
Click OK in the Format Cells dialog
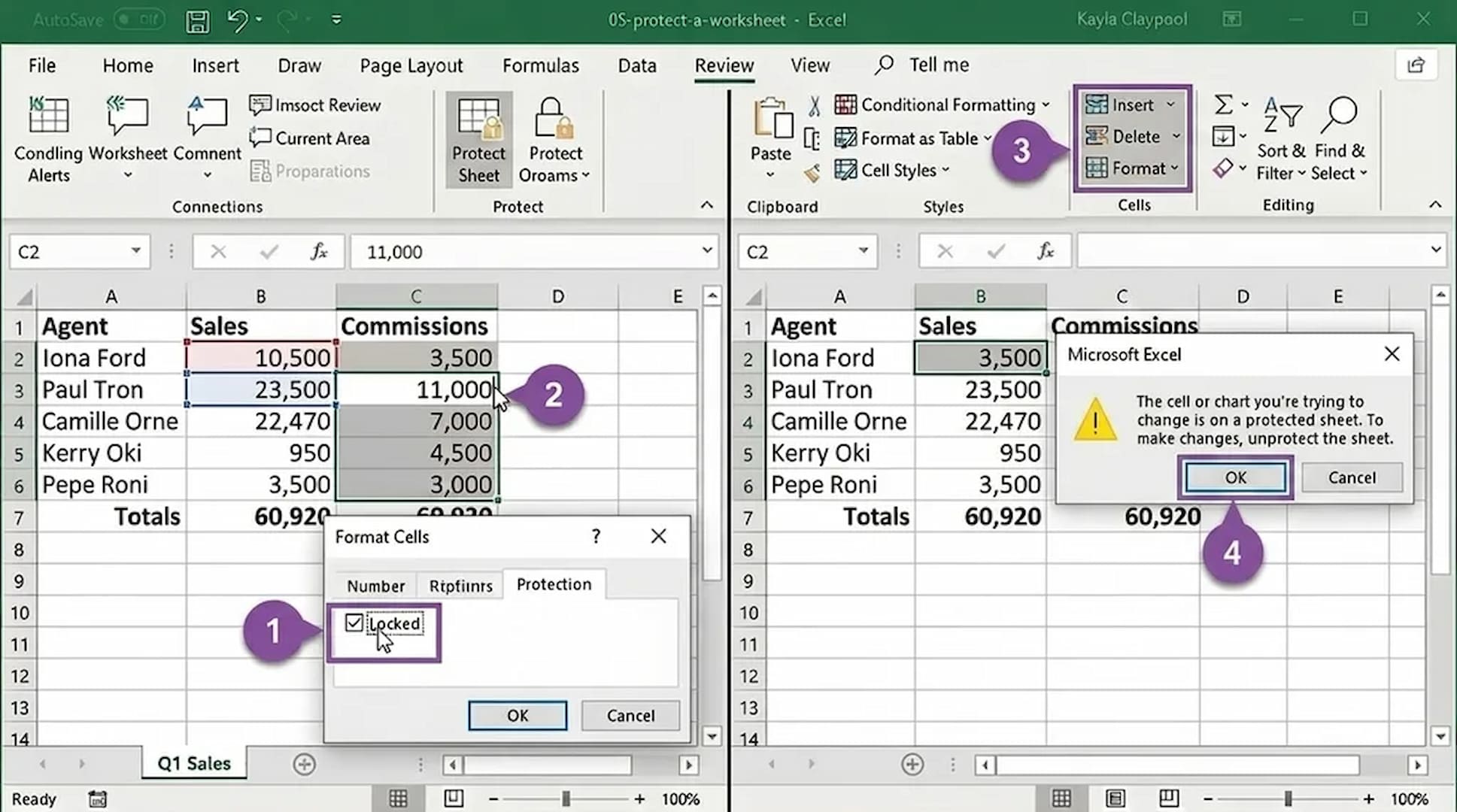click(518, 716)
